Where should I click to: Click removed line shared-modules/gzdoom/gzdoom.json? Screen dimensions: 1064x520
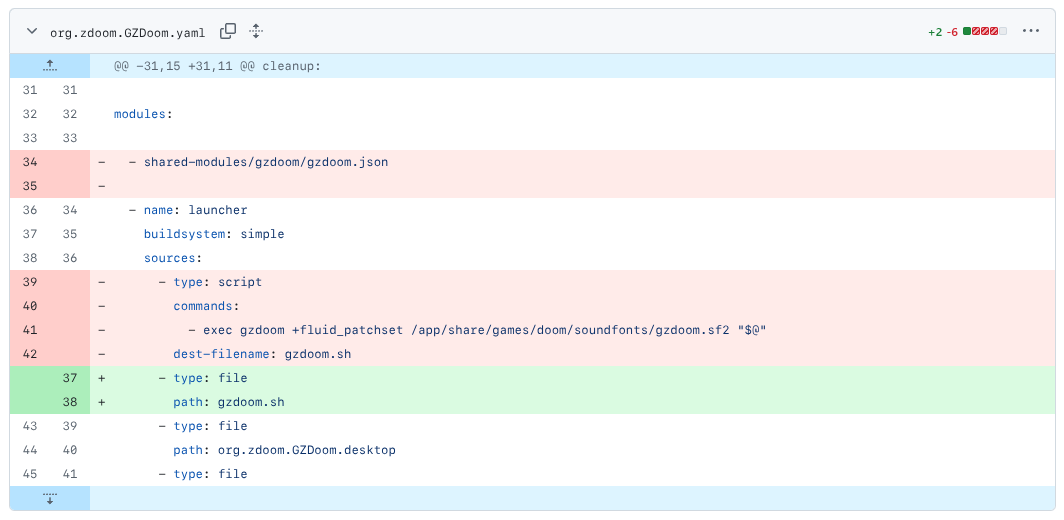click(x=573, y=162)
